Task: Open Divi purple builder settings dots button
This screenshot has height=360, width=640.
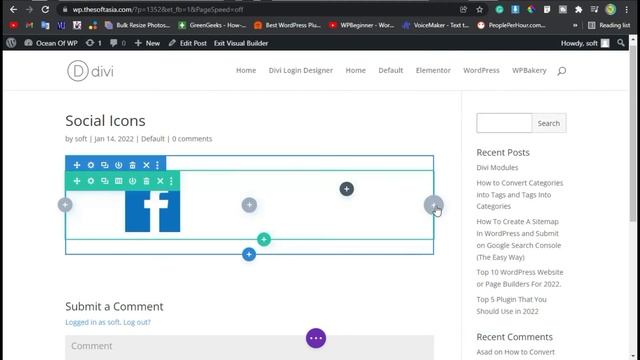Action: [316, 338]
